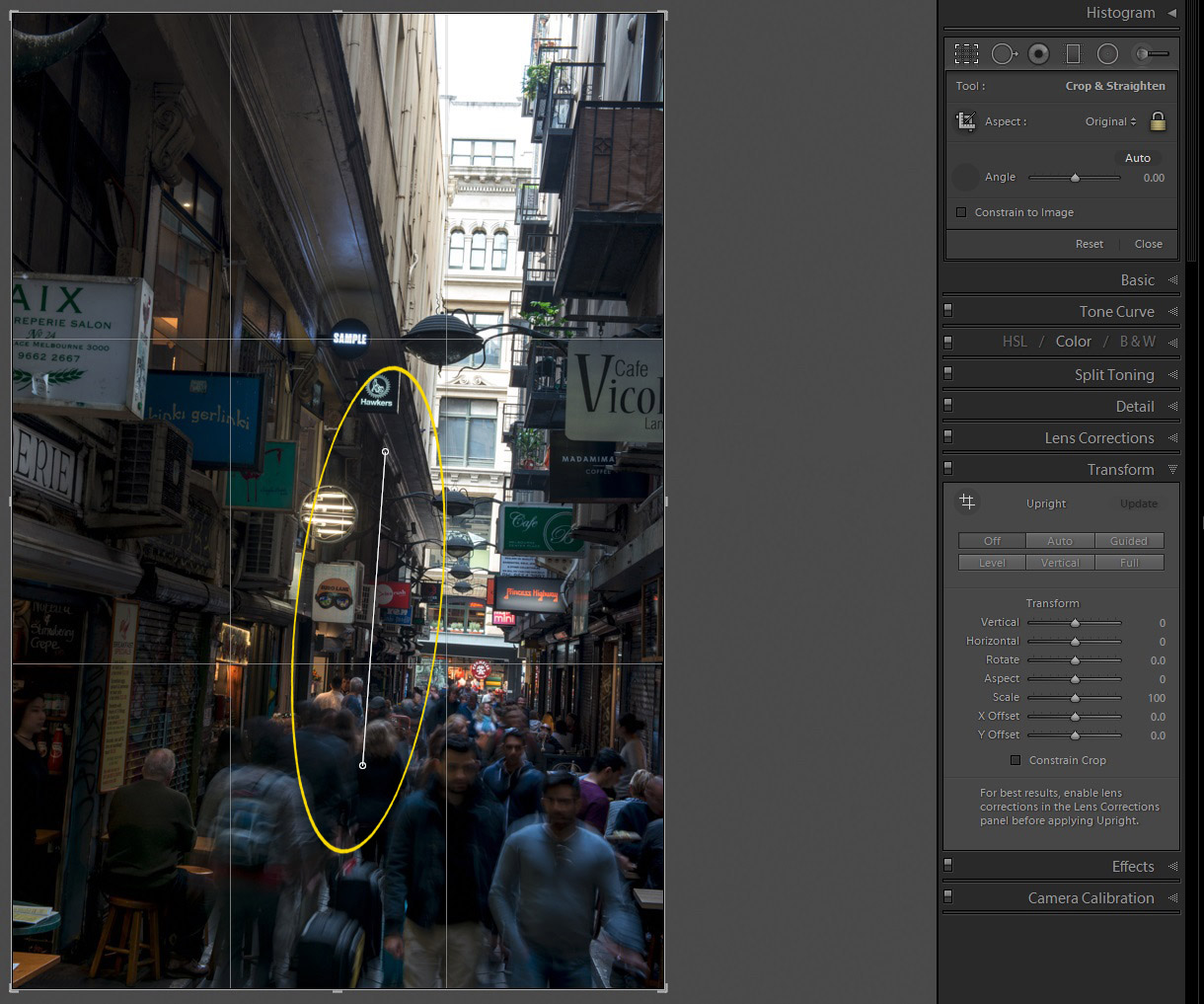Pick the Radial Filter tool
Image resolution: width=1204 pixels, height=1004 pixels.
[1108, 54]
